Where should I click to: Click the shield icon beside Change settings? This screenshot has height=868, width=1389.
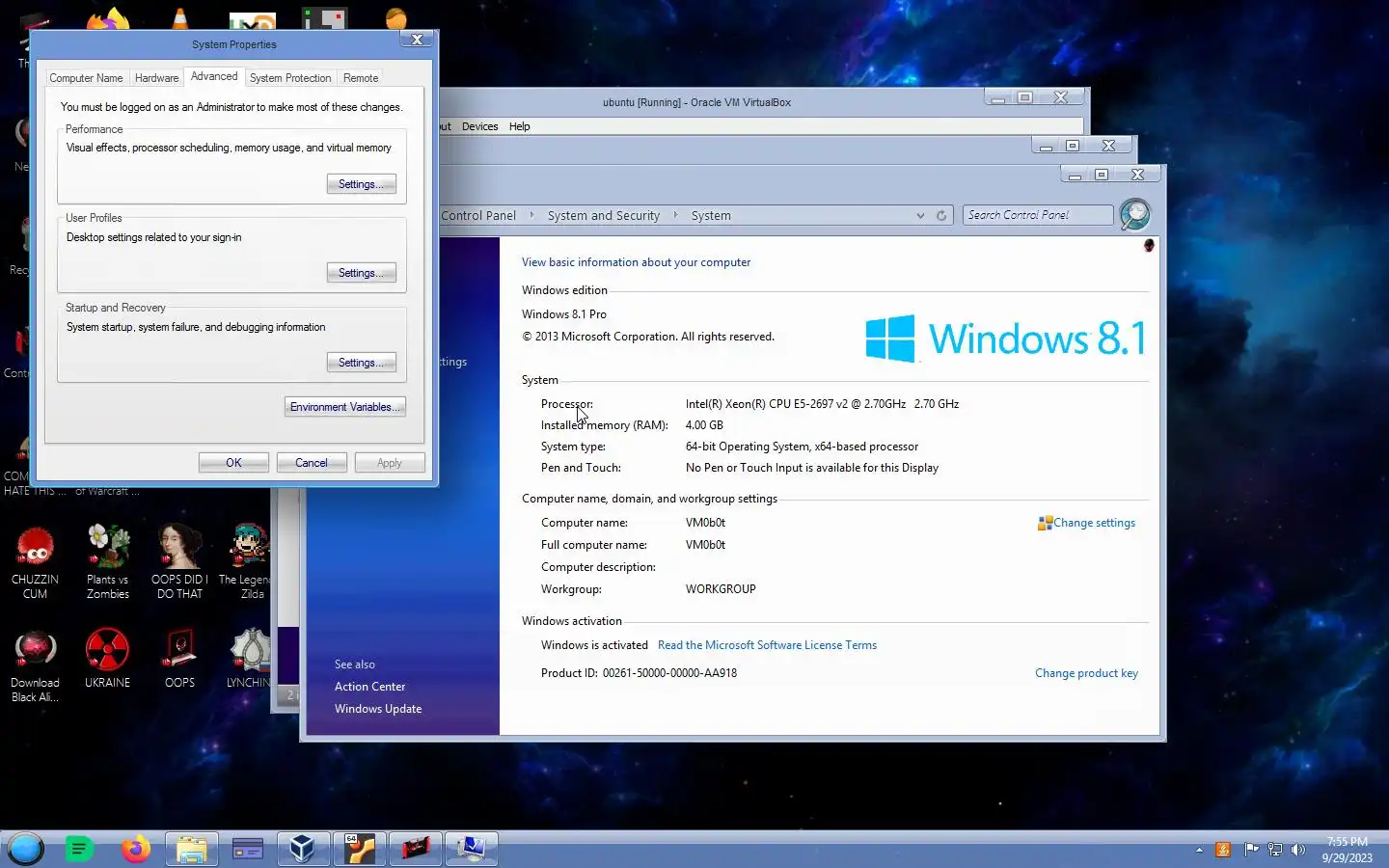pos(1045,523)
